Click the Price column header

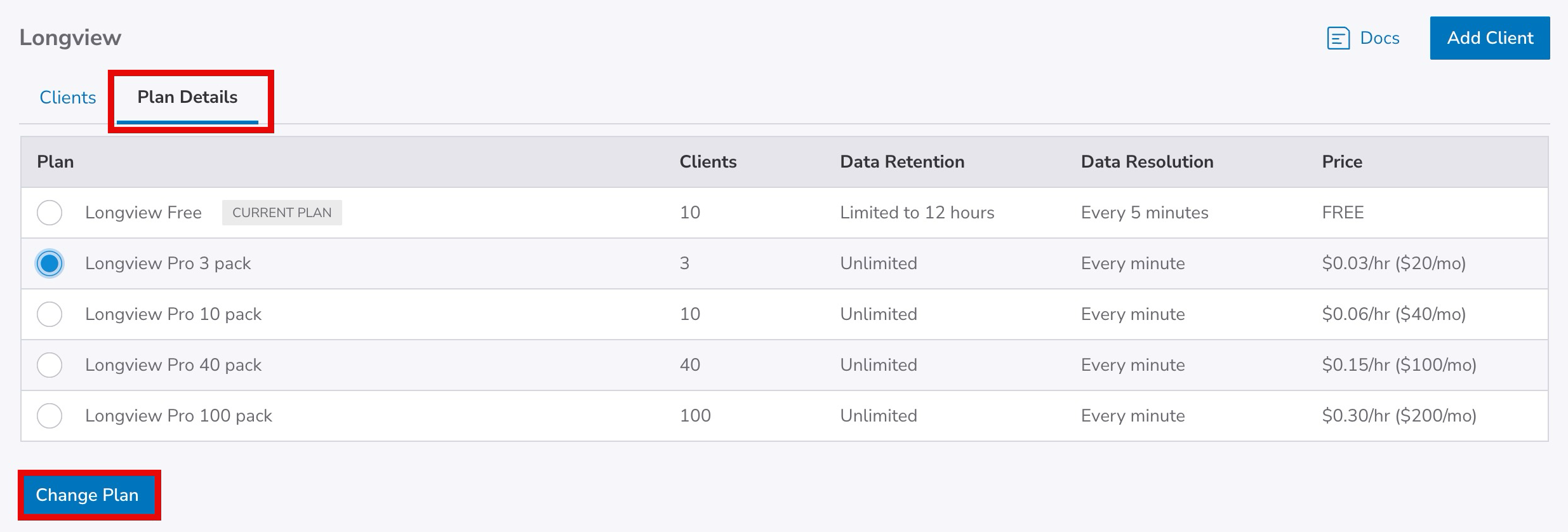tap(1341, 162)
